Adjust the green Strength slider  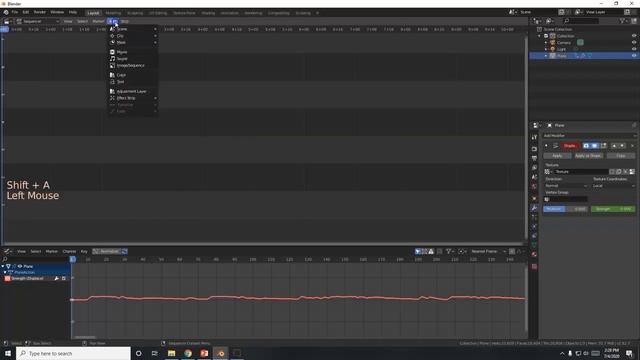click(x=613, y=209)
